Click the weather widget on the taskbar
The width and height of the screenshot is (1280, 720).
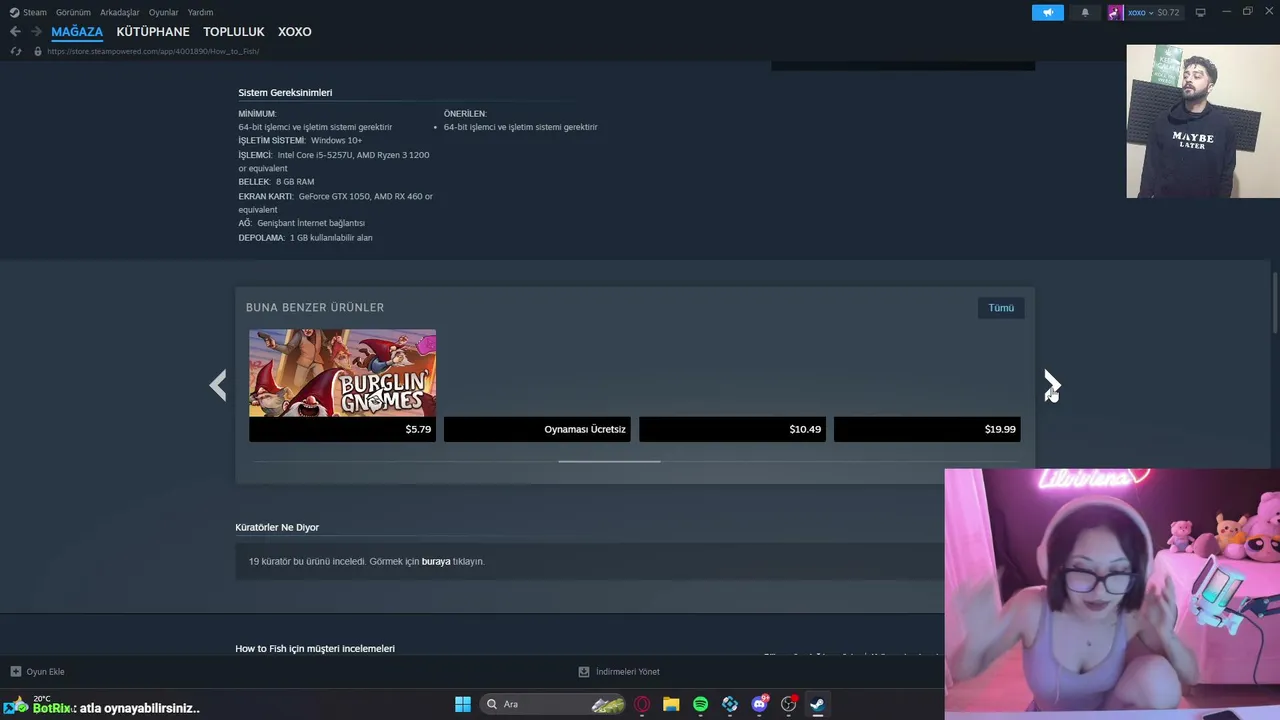click(30, 704)
